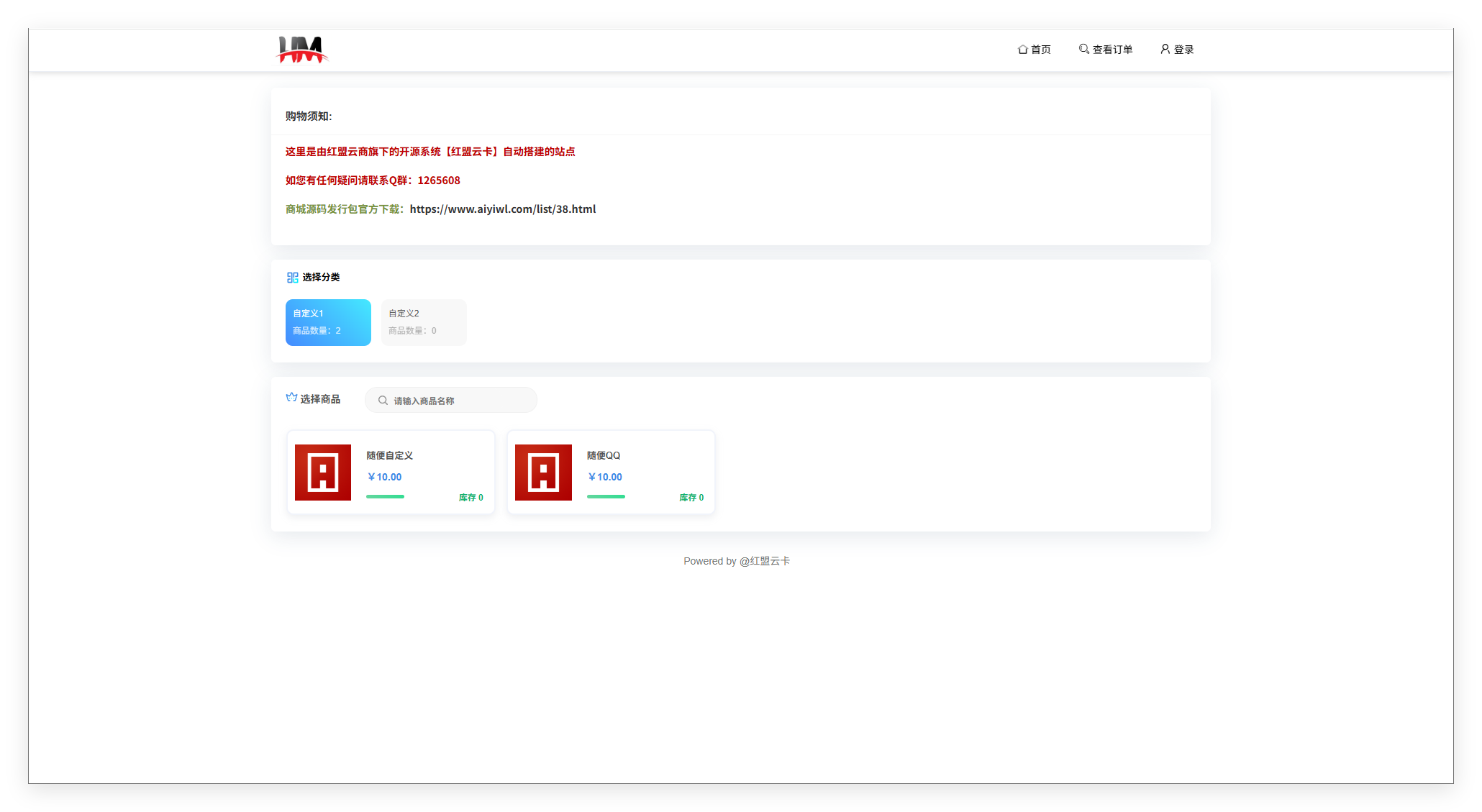Click the home icon in navigation

coord(1022,50)
